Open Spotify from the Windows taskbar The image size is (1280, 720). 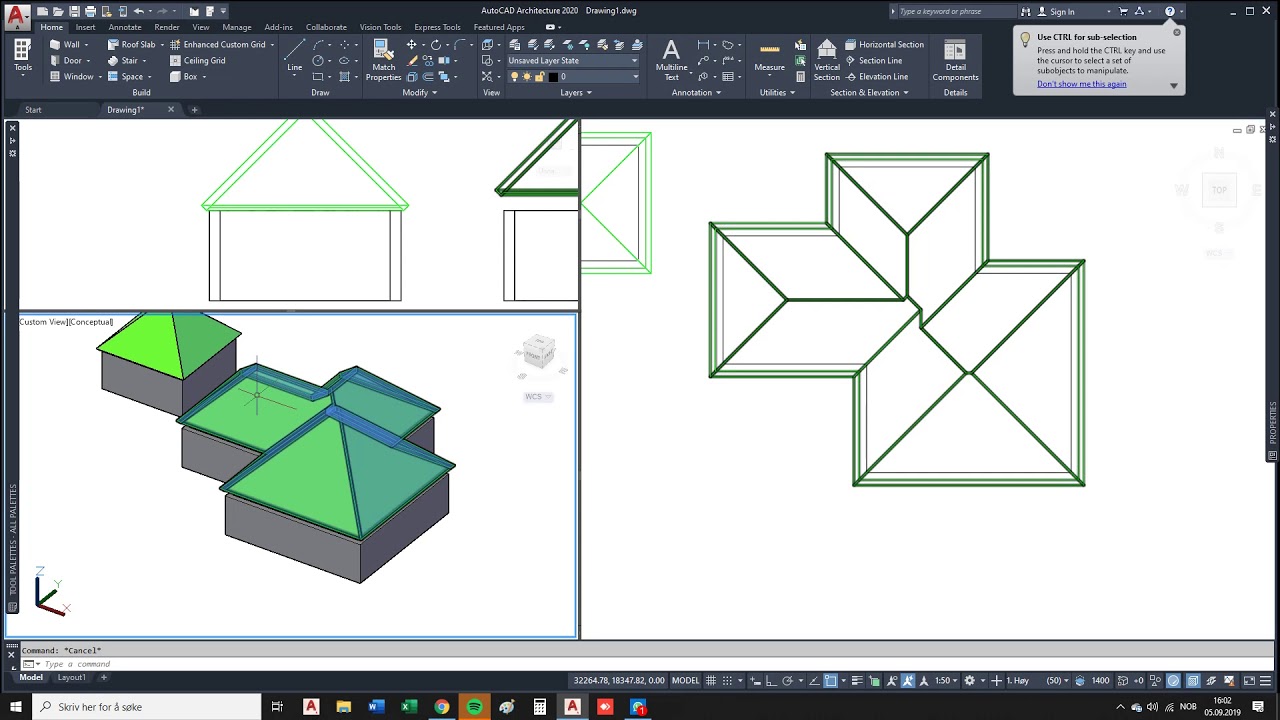(x=474, y=707)
